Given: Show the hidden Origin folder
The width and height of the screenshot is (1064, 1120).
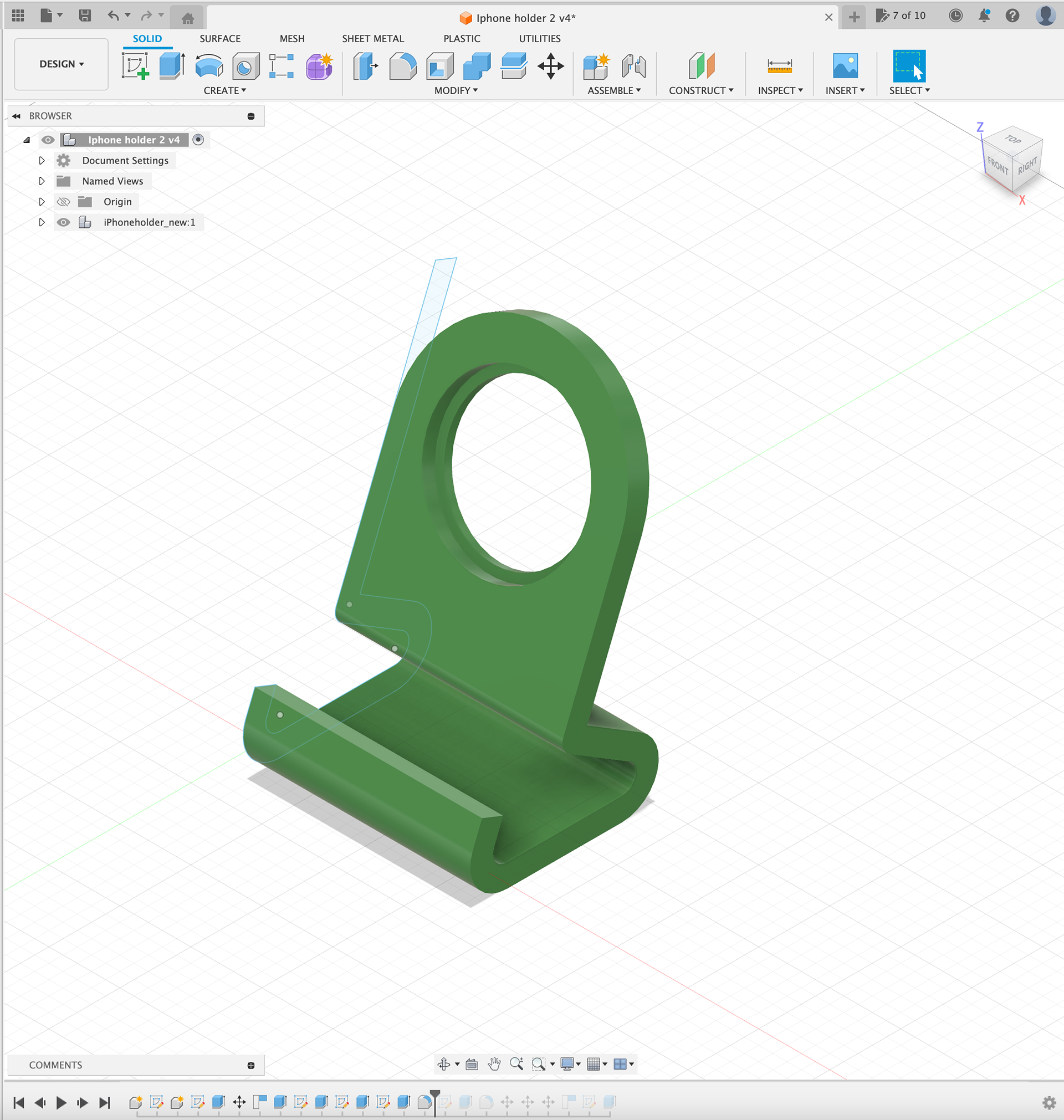Looking at the screenshot, I should point(64,202).
